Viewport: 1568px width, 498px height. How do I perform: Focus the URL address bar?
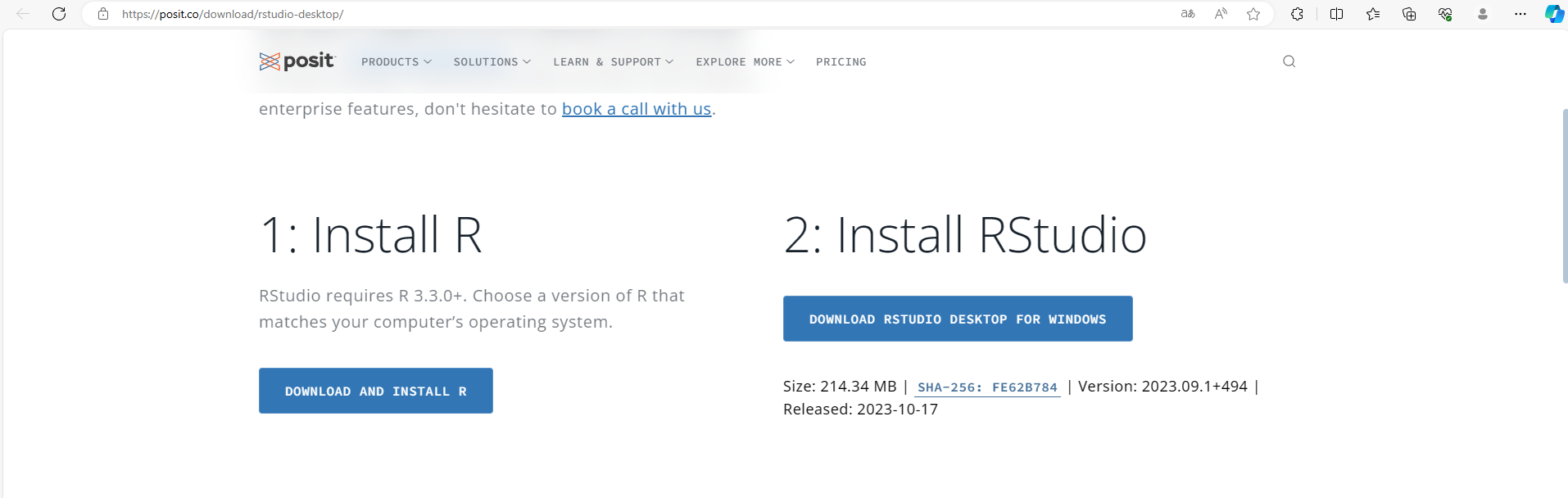tap(639, 14)
